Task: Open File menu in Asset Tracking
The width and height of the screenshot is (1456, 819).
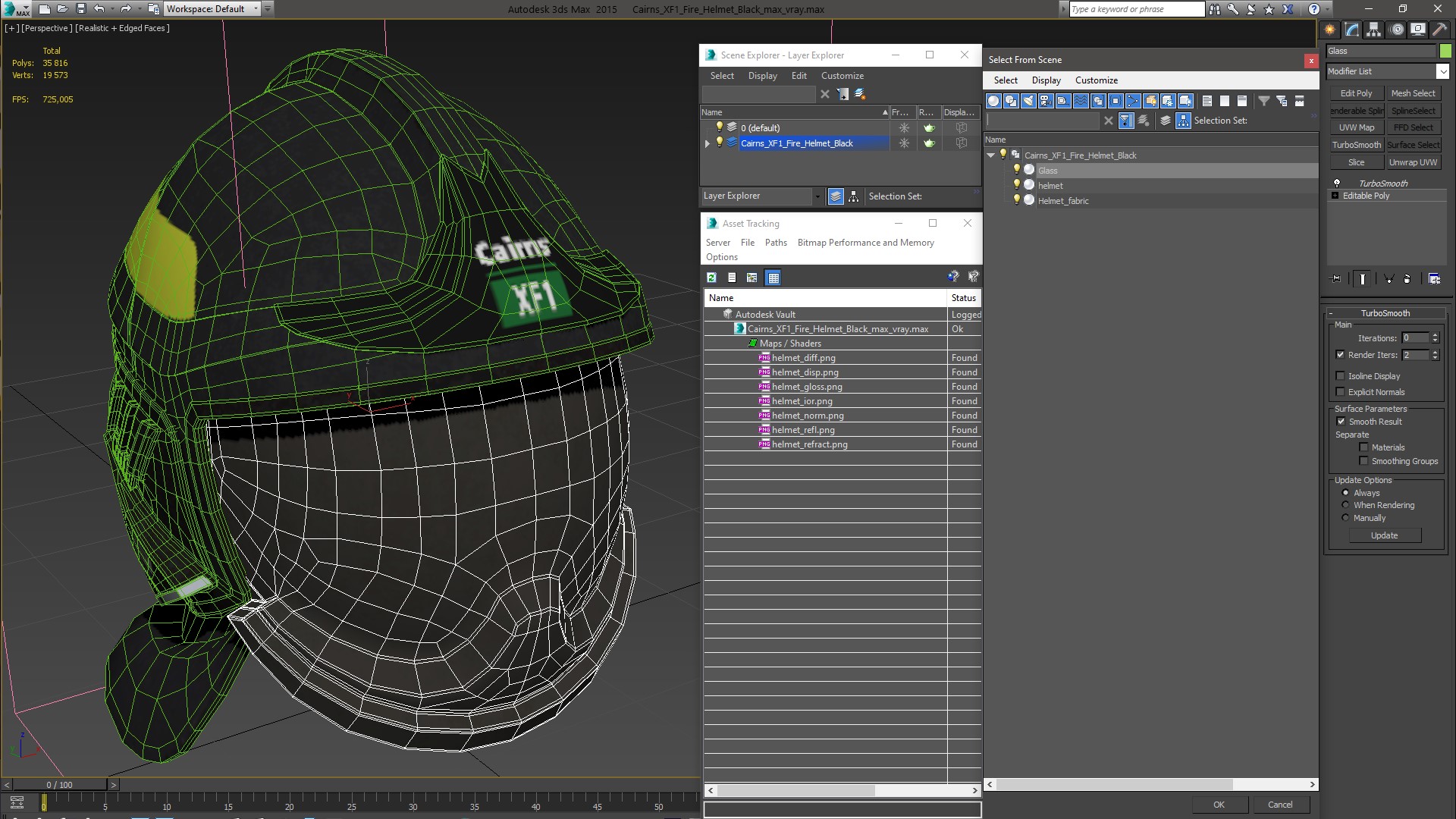Action: click(x=747, y=243)
